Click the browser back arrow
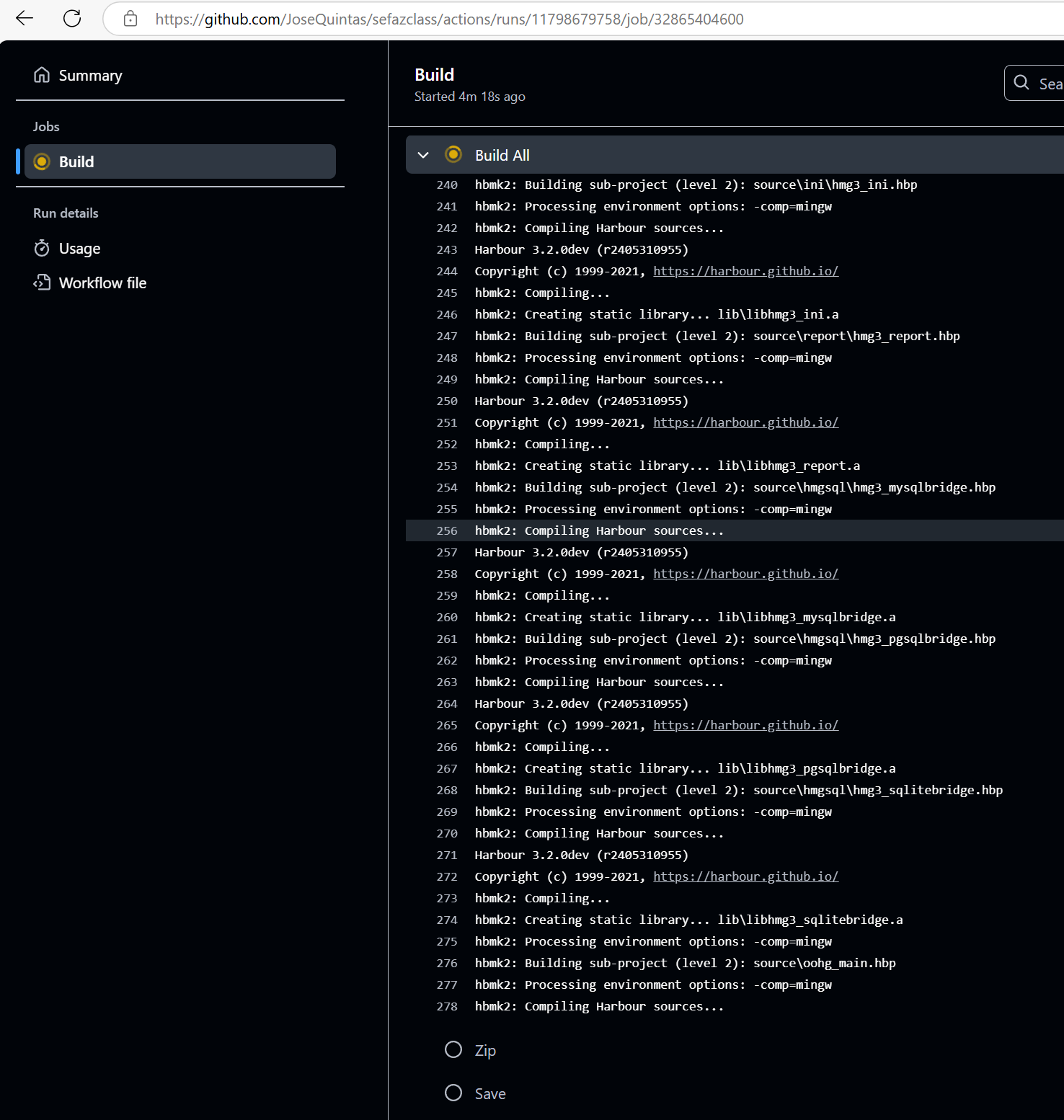 tap(25, 19)
